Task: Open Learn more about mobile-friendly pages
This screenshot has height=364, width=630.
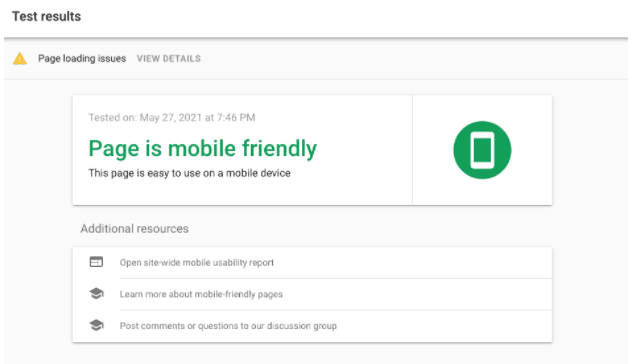Action: (x=201, y=294)
